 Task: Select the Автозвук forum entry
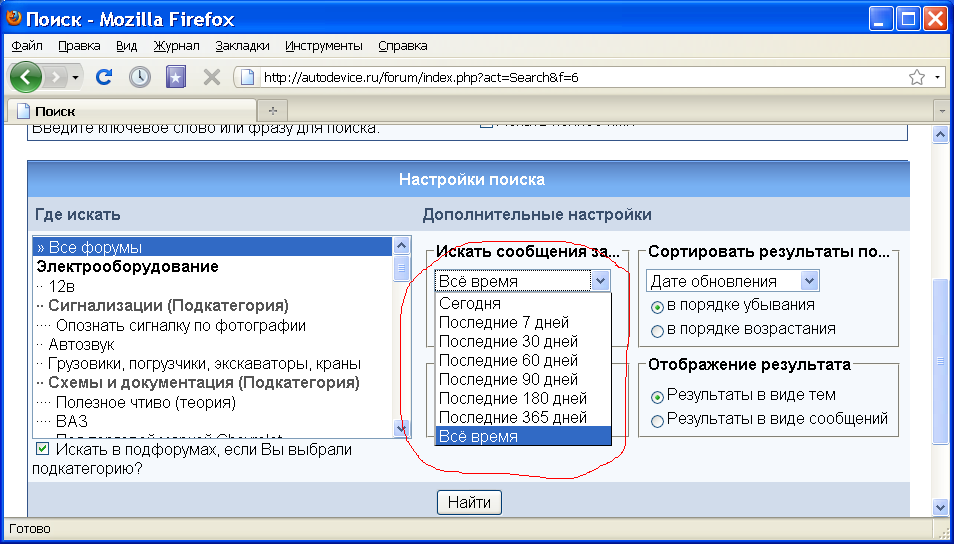(213, 344)
